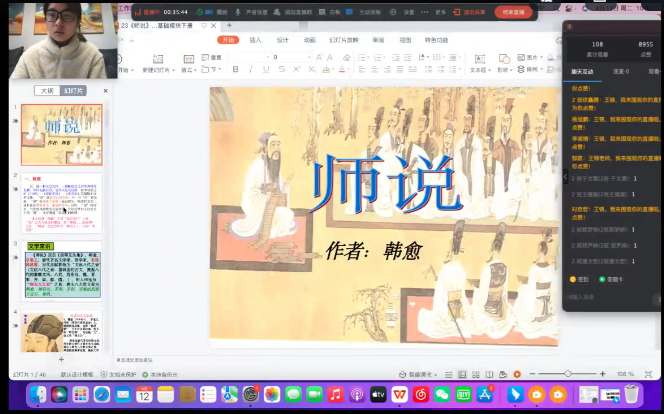Image resolution: width=664 pixels, height=414 pixels.
Task: Align text right in the ribbon
Action: point(387,69)
